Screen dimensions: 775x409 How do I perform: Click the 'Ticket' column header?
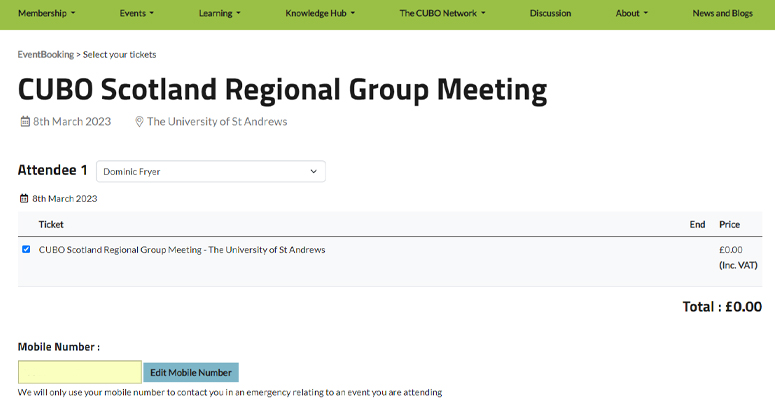51,225
